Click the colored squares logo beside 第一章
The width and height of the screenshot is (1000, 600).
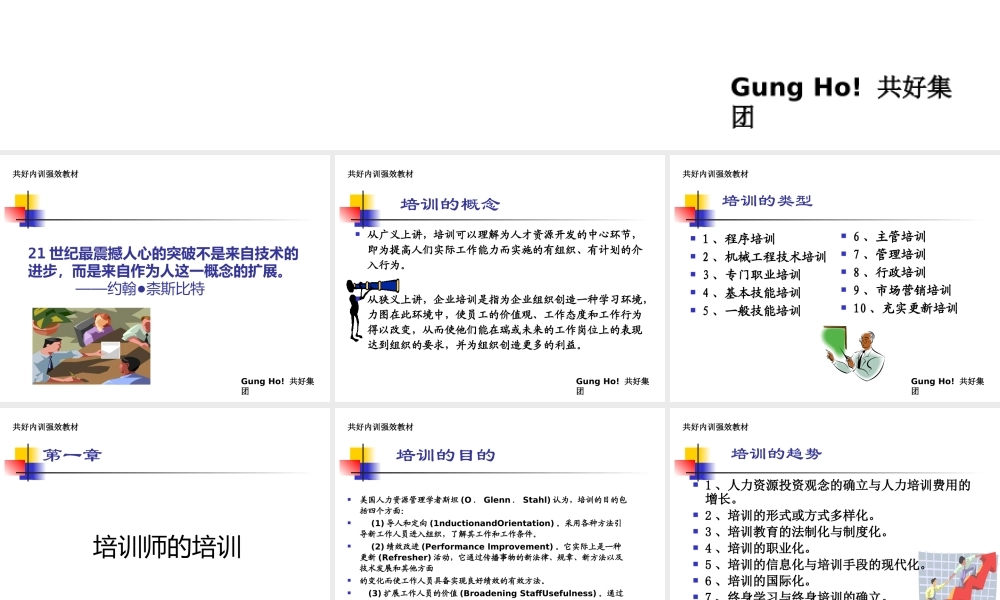25,462
